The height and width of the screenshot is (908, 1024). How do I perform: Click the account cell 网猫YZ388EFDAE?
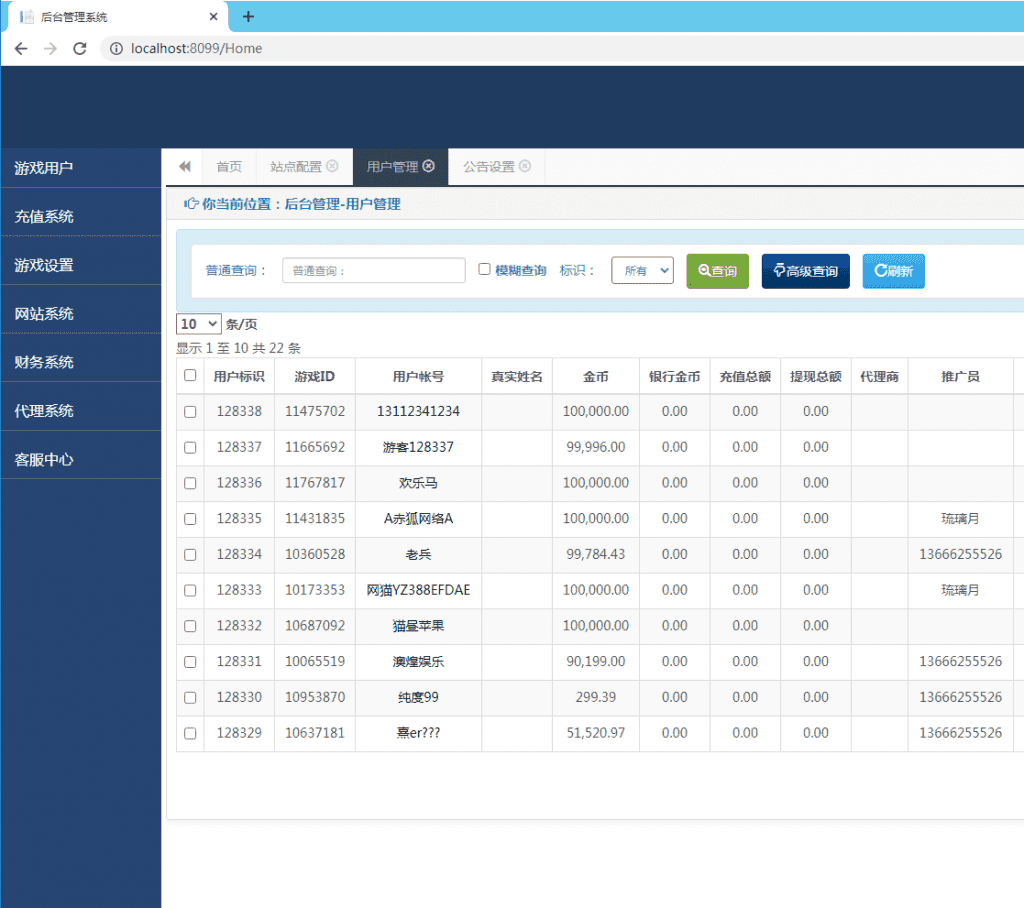(418, 590)
